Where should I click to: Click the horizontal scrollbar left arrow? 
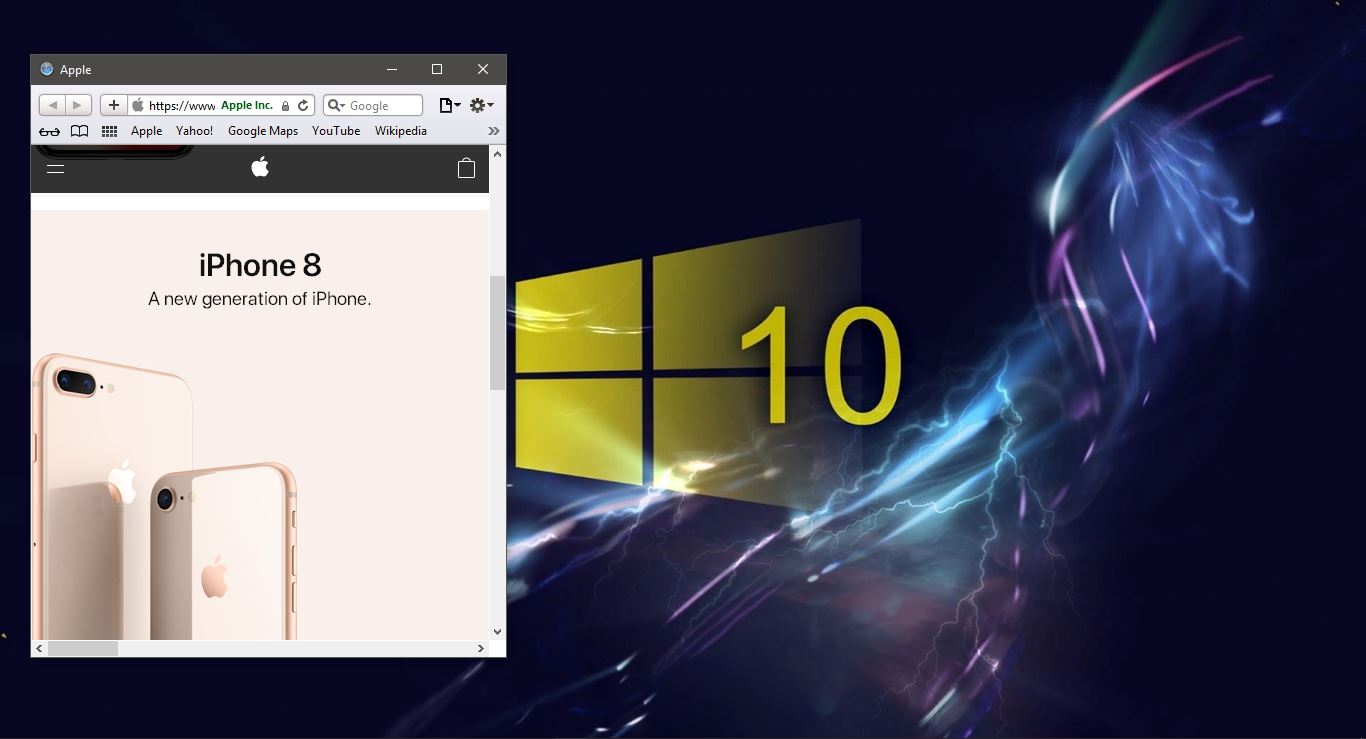click(x=40, y=648)
